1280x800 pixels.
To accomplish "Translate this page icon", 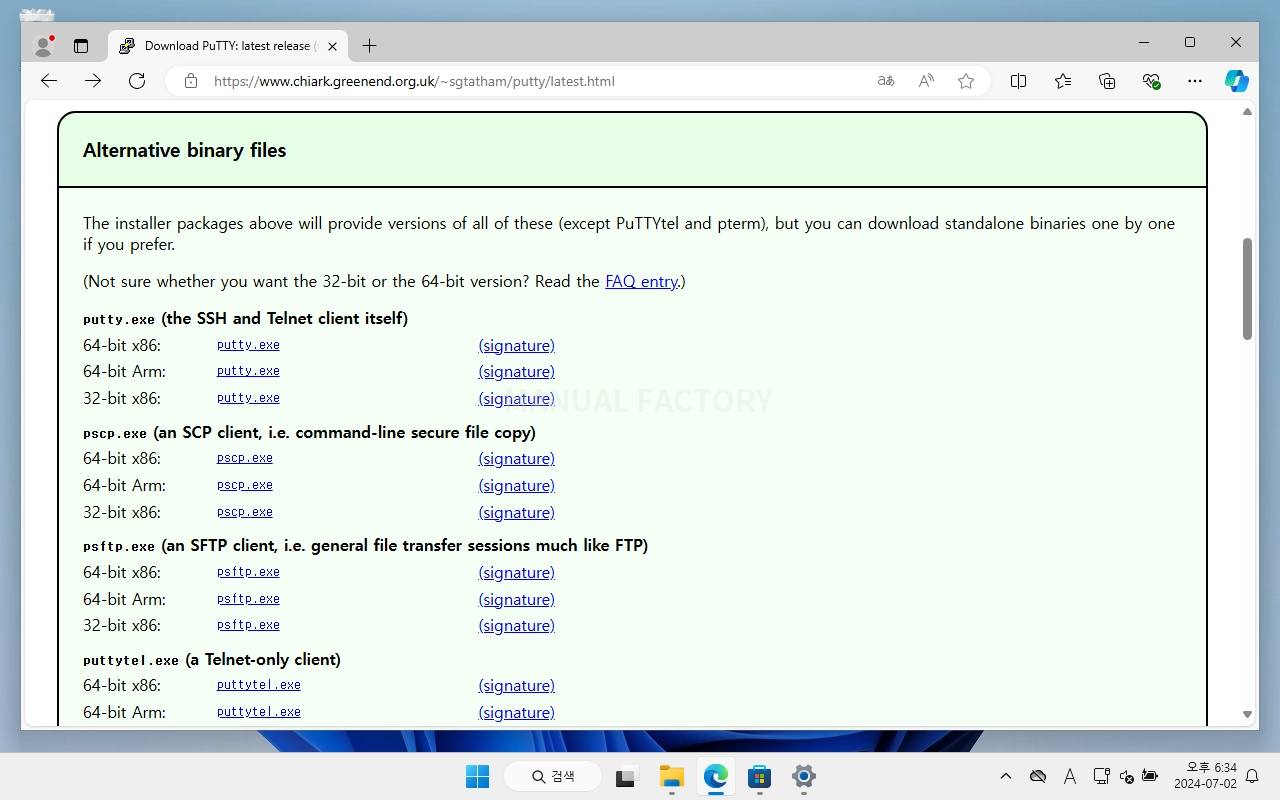I will tap(886, 81).
